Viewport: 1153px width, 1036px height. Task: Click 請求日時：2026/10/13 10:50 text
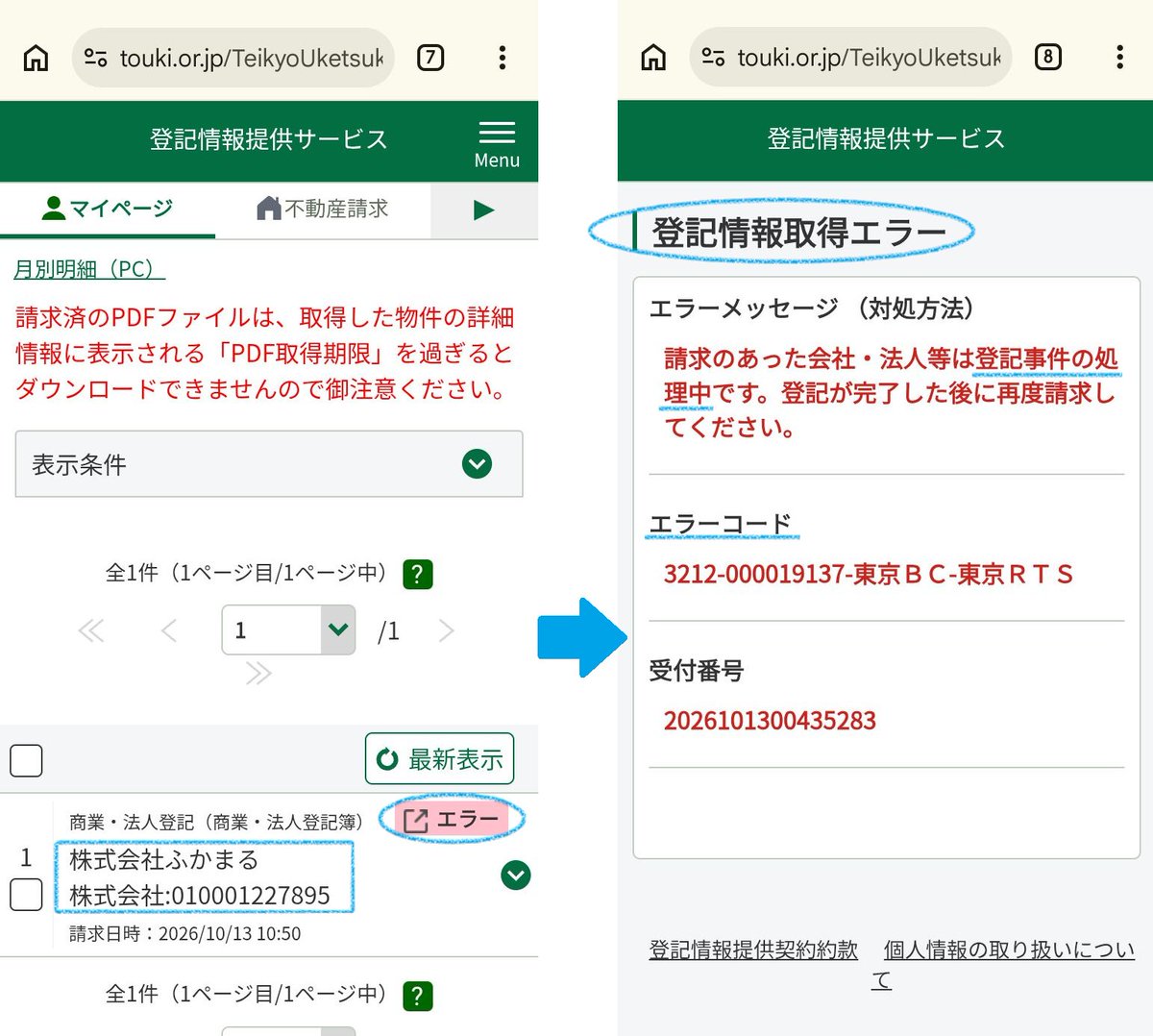pyautogui.click(x=184, y=934)
